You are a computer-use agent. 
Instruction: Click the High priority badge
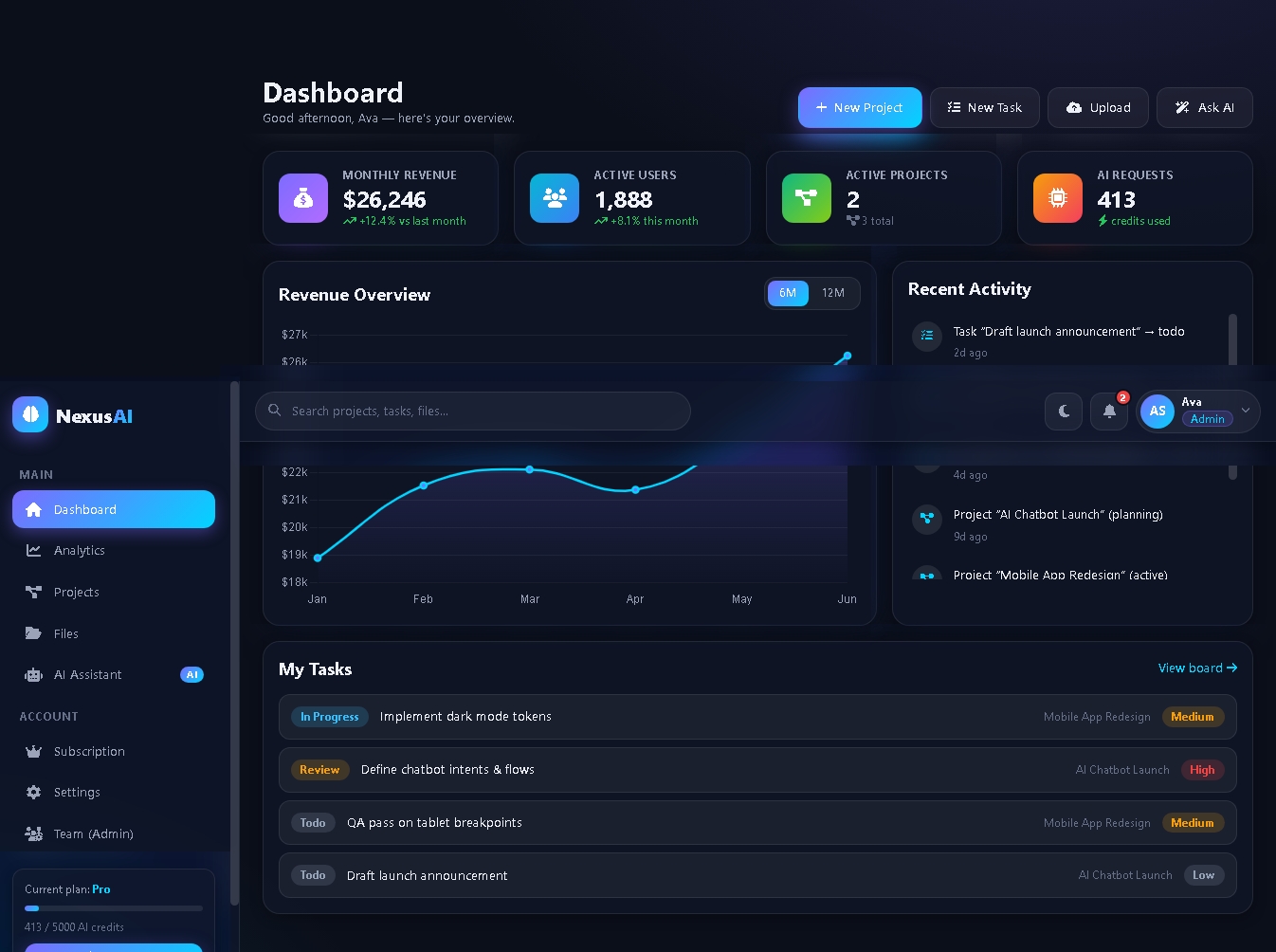(1202, 770)
